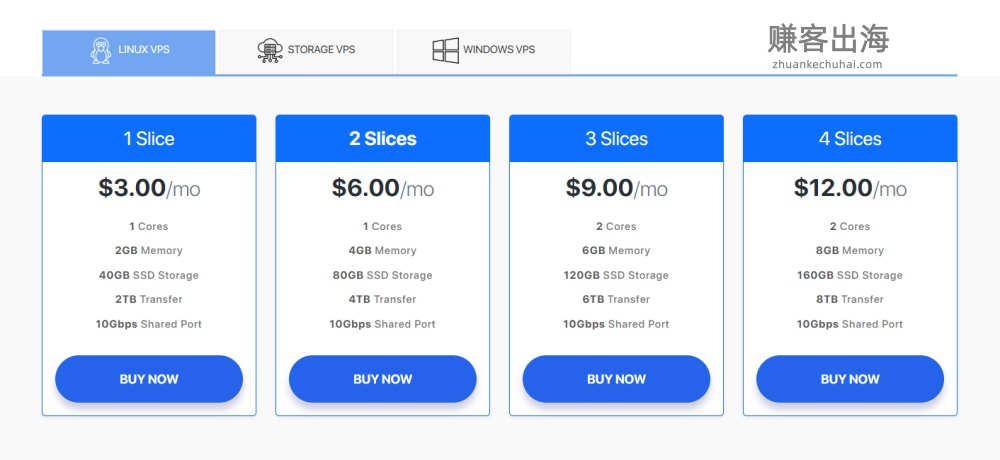Click the 1 Slice plan header
Image resolution: width=1000 pixels, height=460 pixels.
click(149, 139)
